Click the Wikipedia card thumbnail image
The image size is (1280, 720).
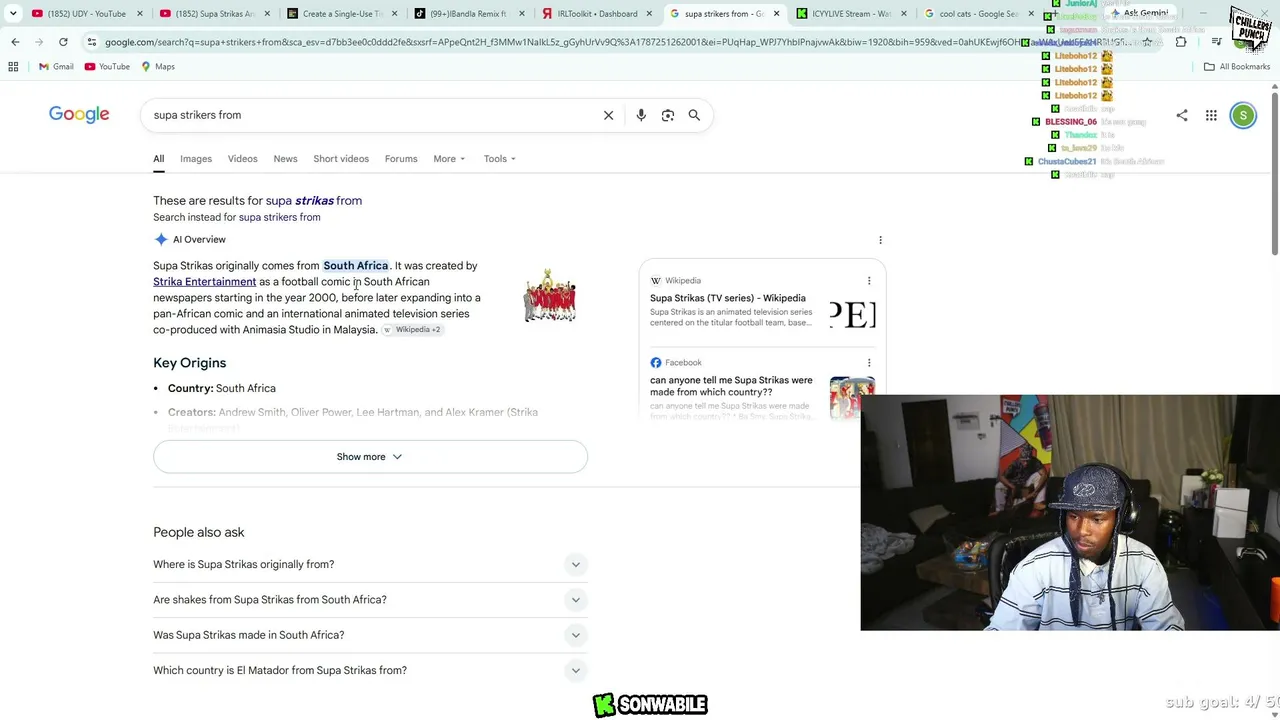(853, 315)
